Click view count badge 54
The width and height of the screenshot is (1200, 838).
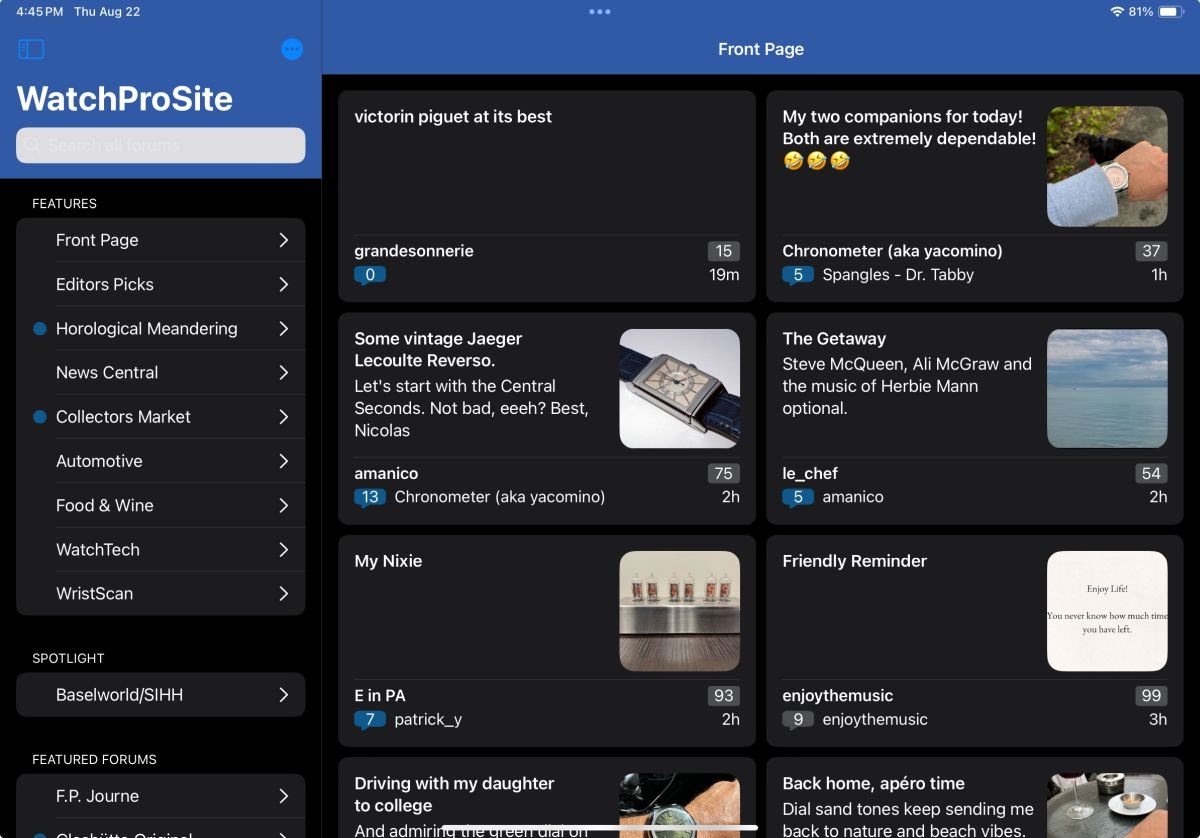pyautogui.click(x=1151, y=473)
